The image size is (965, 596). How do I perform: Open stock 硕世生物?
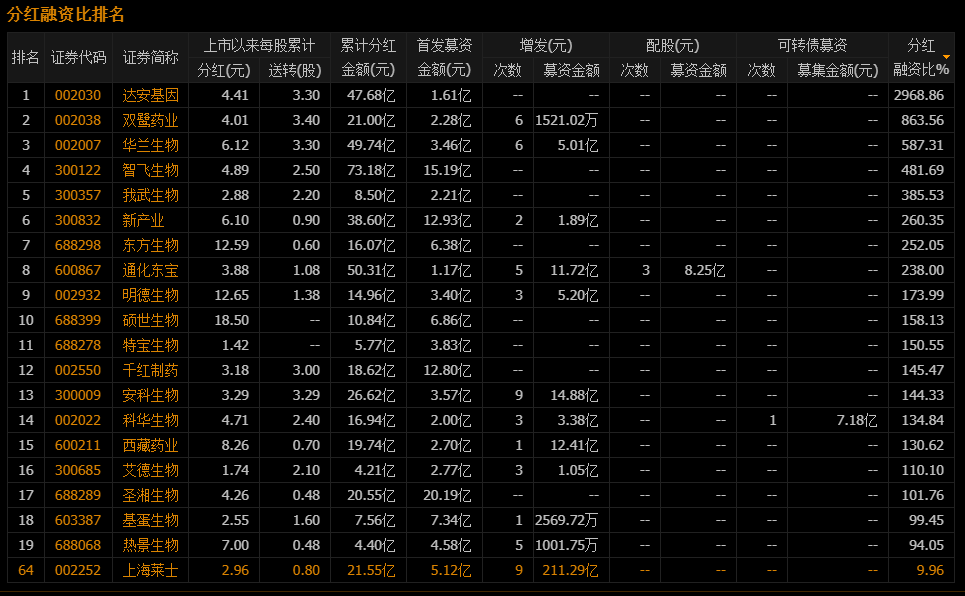click(x=150, y=320)
